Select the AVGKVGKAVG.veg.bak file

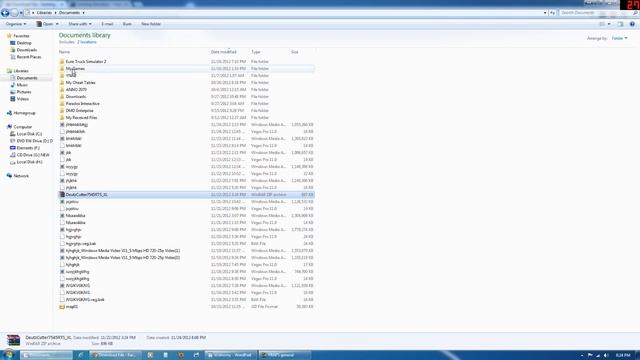tap(187, 300)
